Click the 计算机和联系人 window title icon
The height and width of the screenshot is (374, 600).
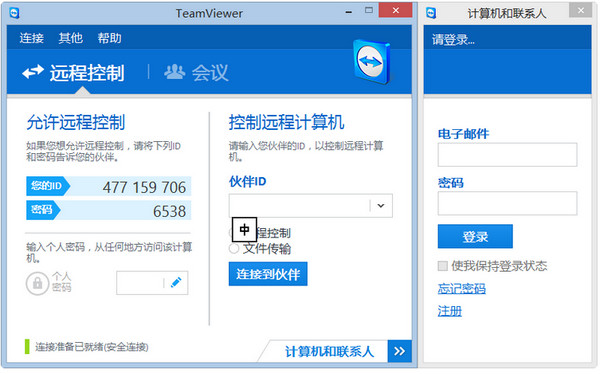pos(431,13)
